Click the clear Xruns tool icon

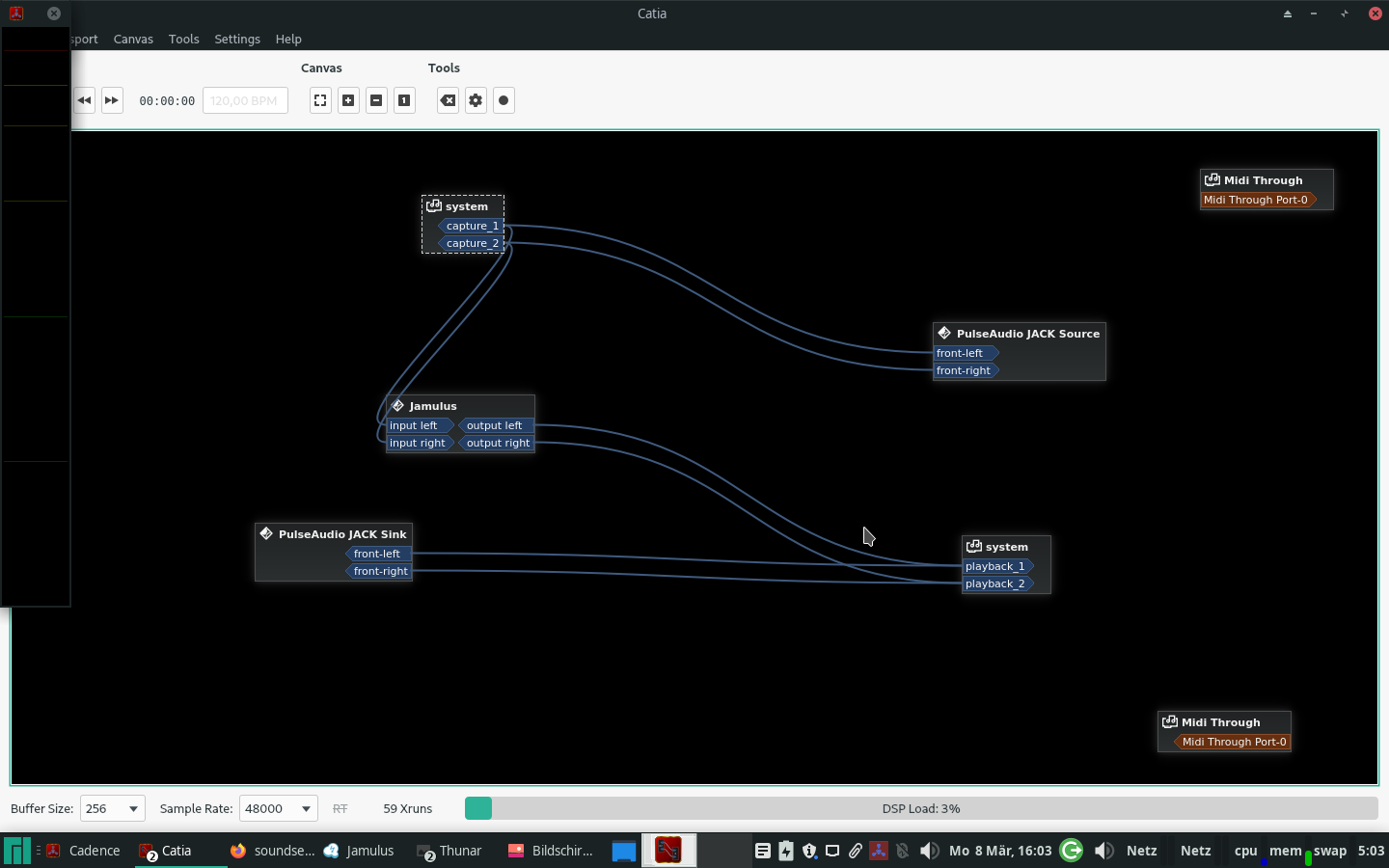click(x=448, y=100)
